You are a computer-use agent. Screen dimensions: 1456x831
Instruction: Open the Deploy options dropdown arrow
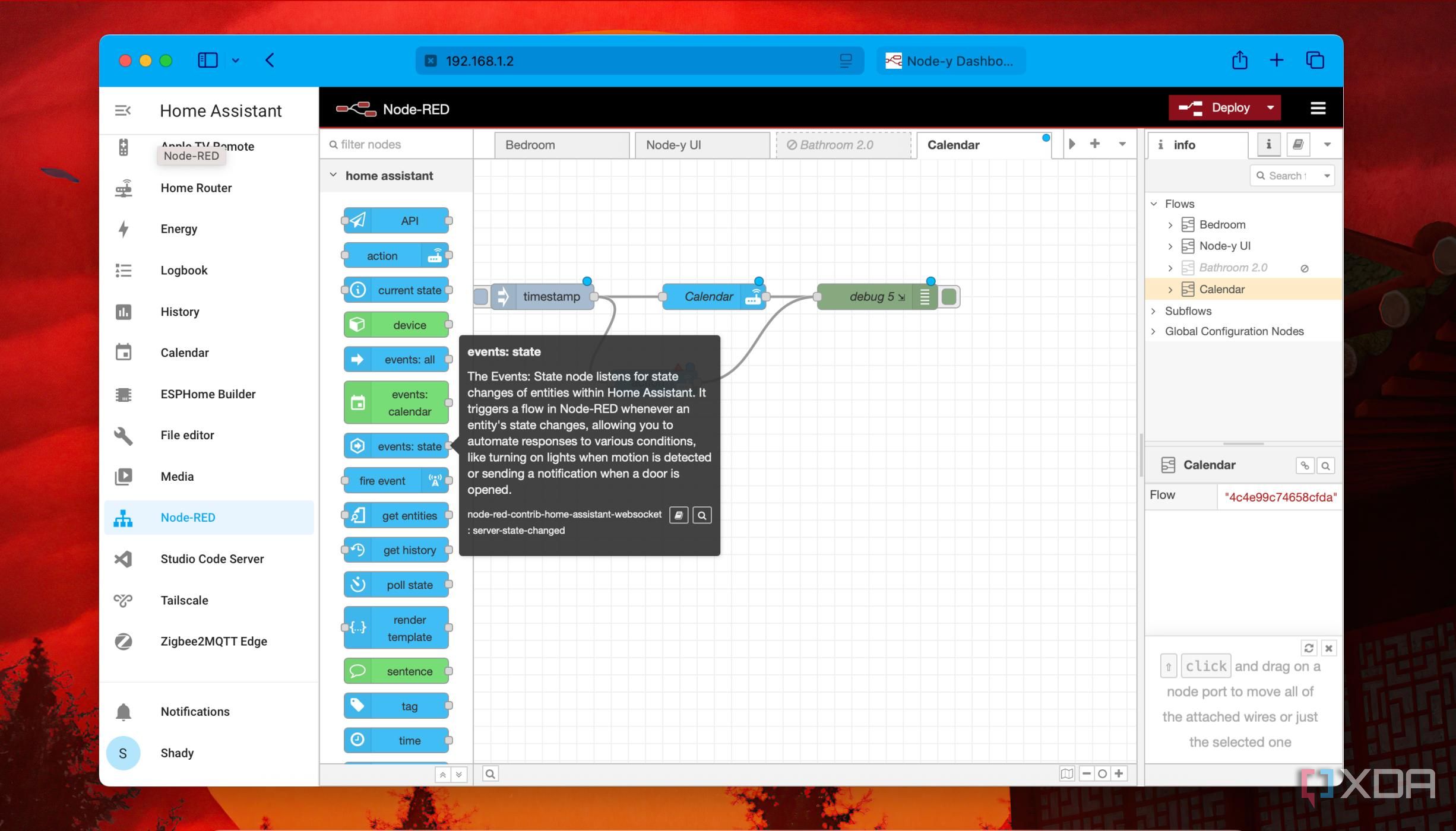point(1270,108)
